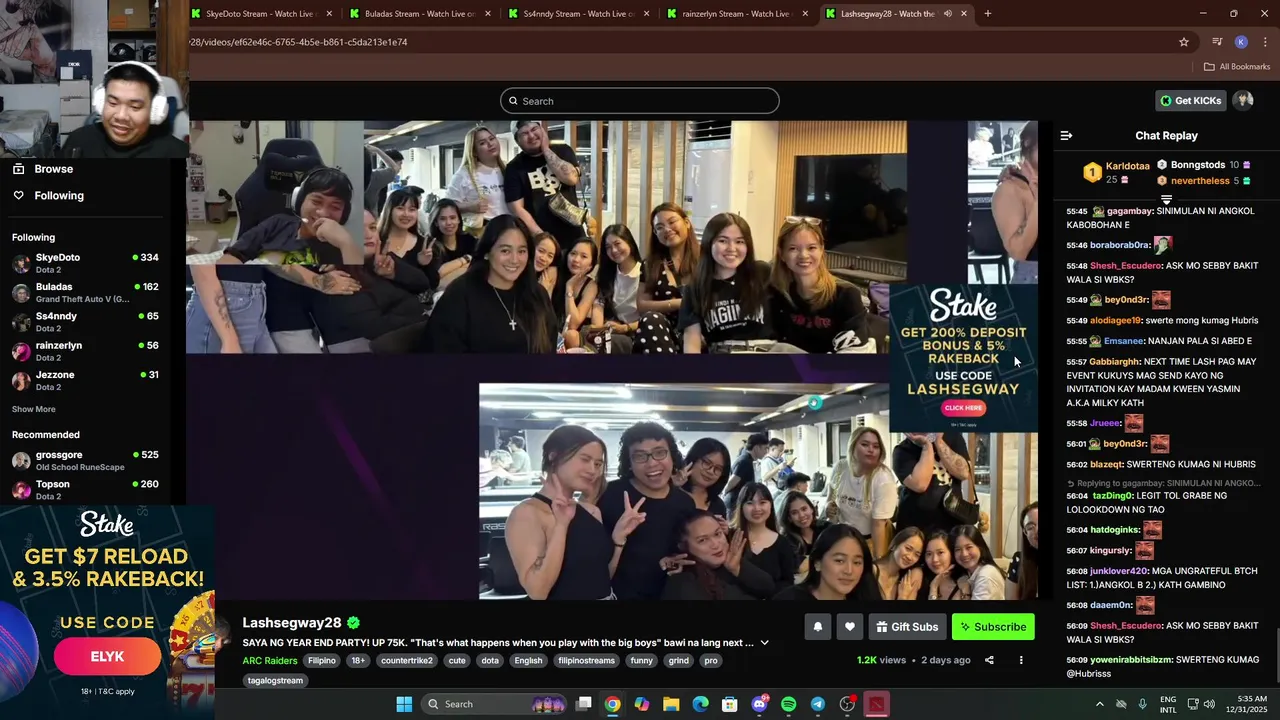Click the Filipino tag

coord(322,660)
